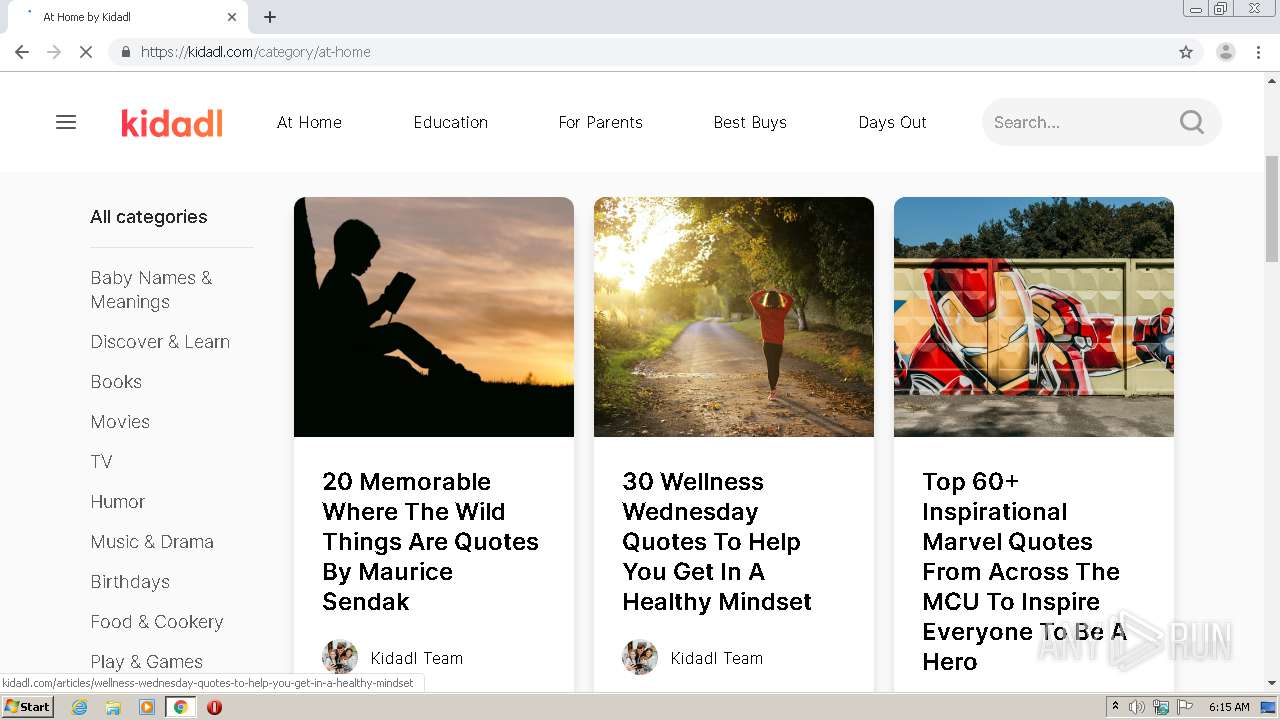Open a new browser tab
This screenshot has width=1280, height=720.
tap(270, 17)
